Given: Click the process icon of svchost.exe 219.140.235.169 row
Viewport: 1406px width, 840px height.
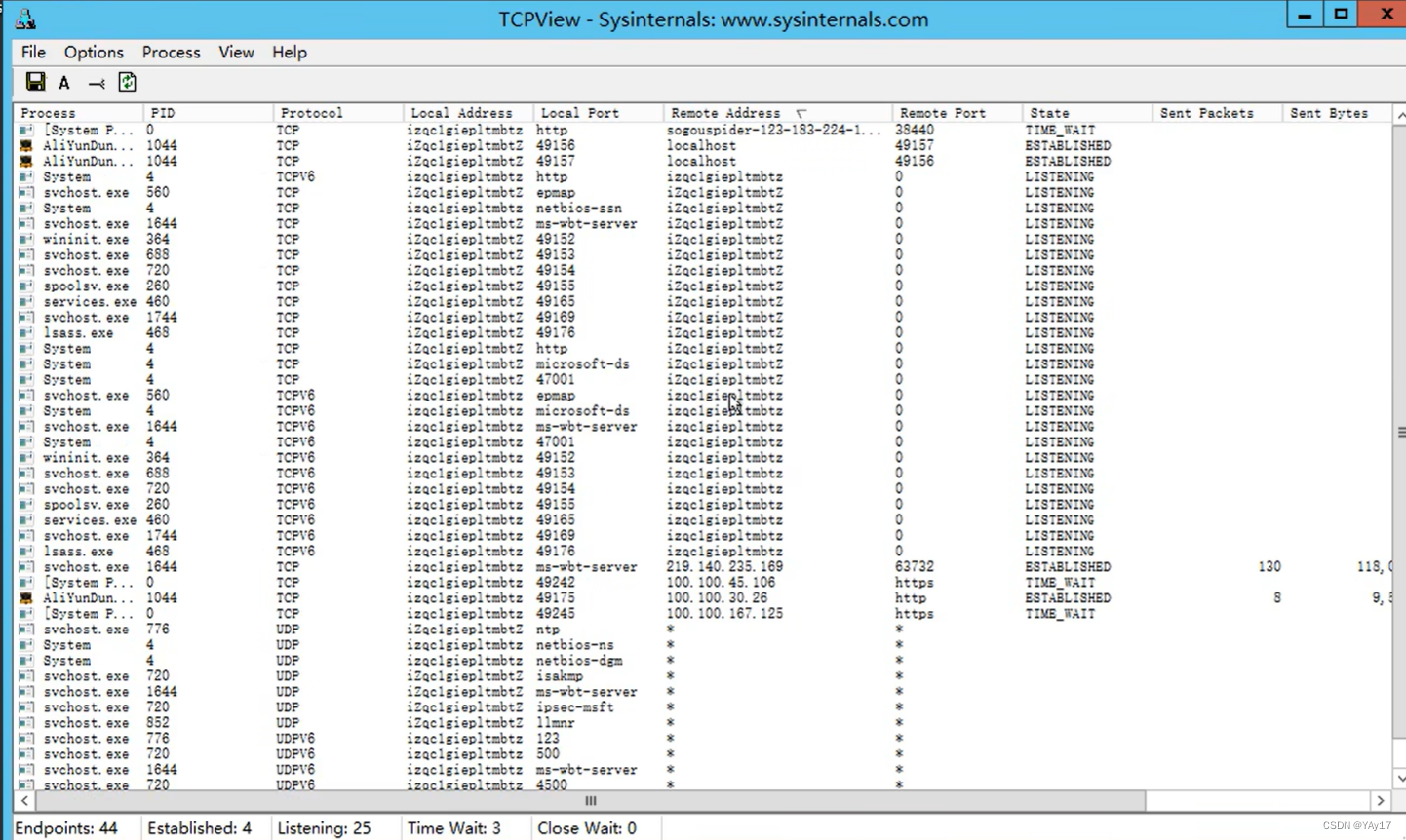Looking at the screenshot, I should point(26,567).
